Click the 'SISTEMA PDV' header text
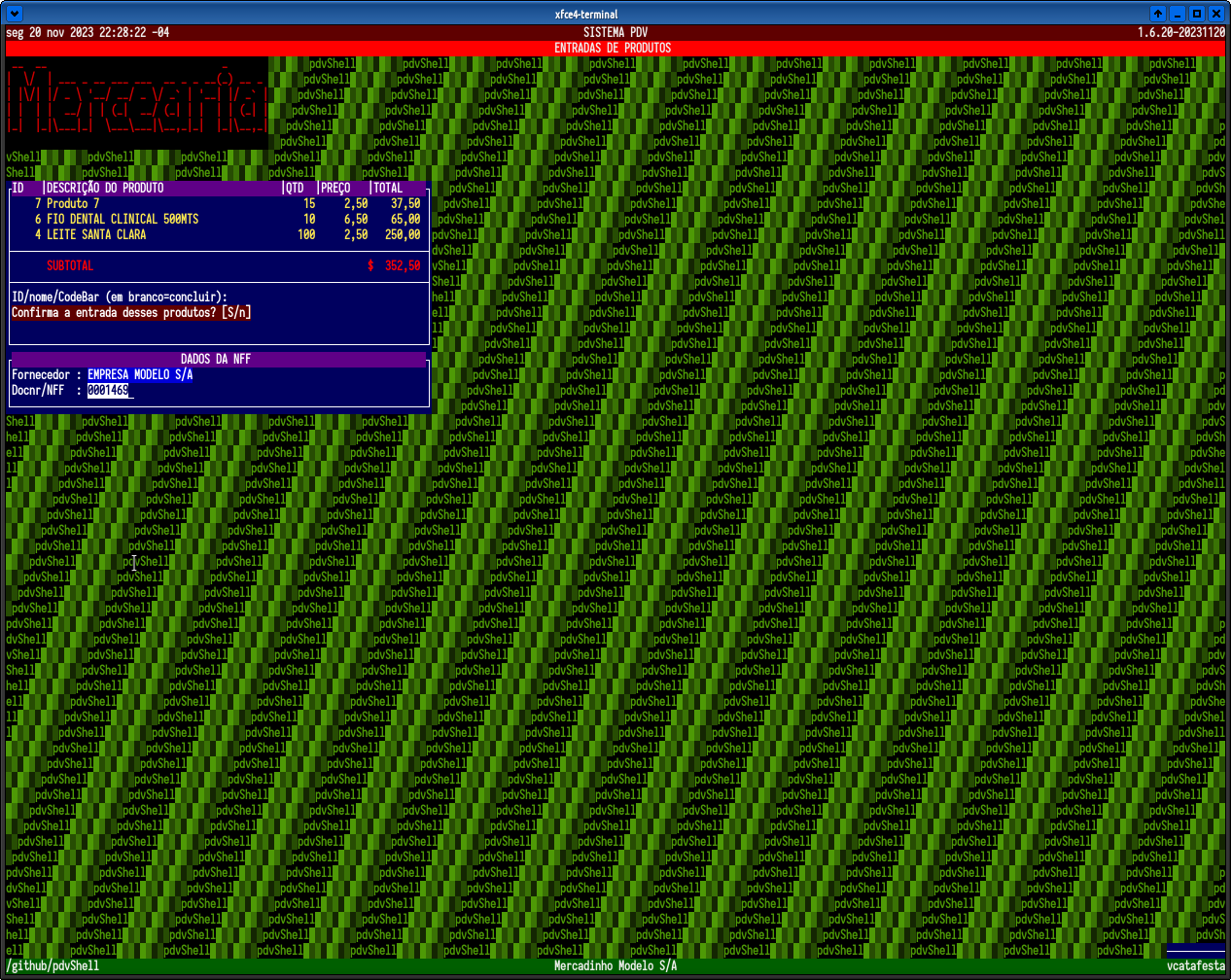The width and height of the screenshot is (1231, 980). (x=615, y=32)
